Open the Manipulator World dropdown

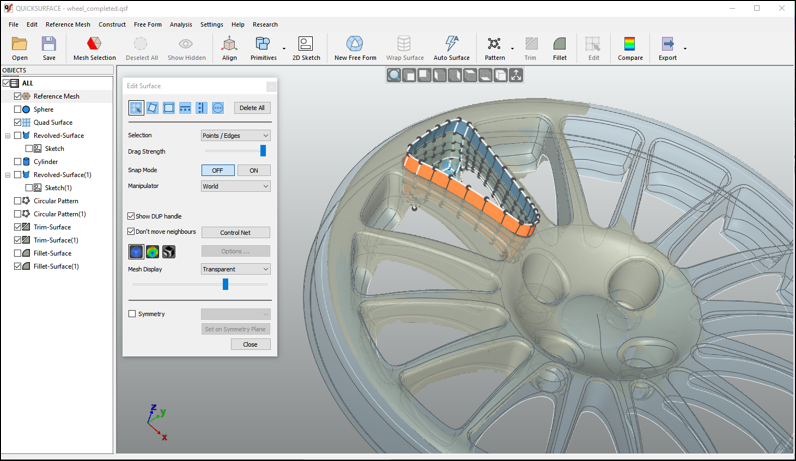pyautogui.click(x=235, y=186)
